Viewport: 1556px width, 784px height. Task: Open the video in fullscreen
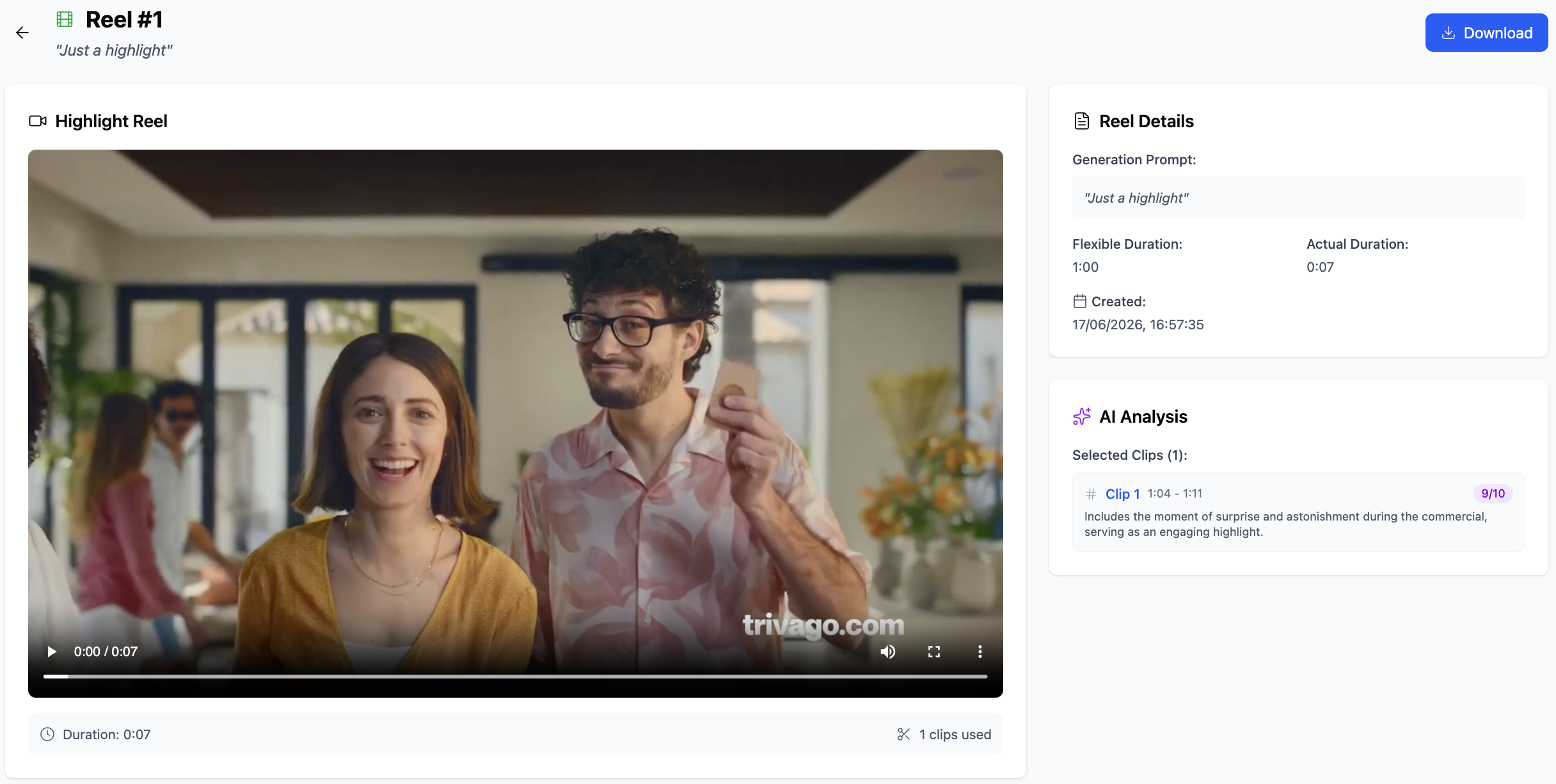934,652
